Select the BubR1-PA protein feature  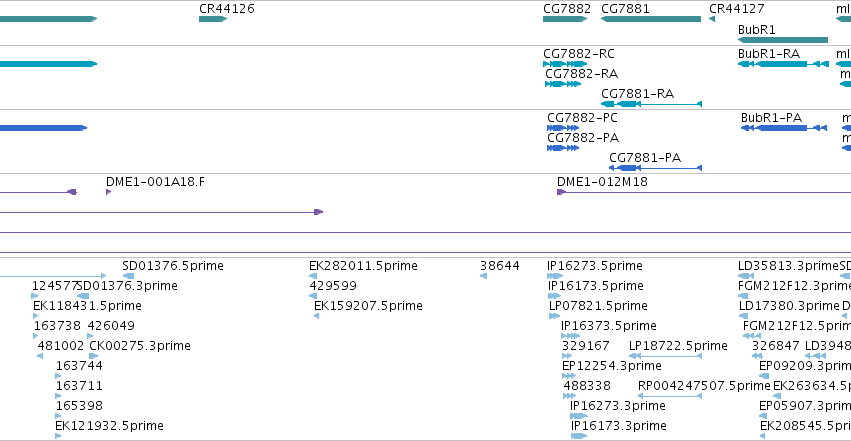click(x=784, y=128)
